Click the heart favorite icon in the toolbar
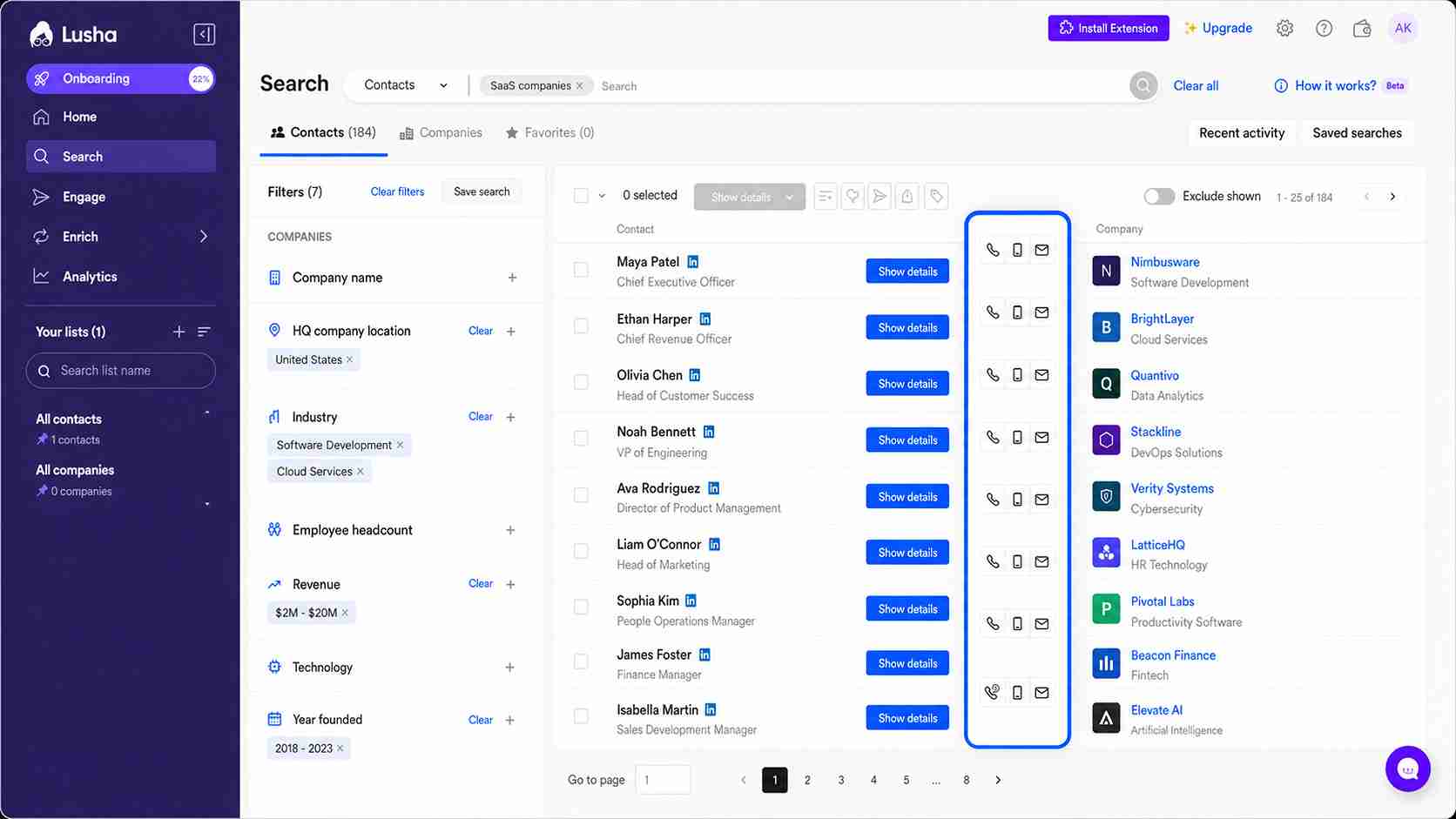 click(x=853, y=197)
